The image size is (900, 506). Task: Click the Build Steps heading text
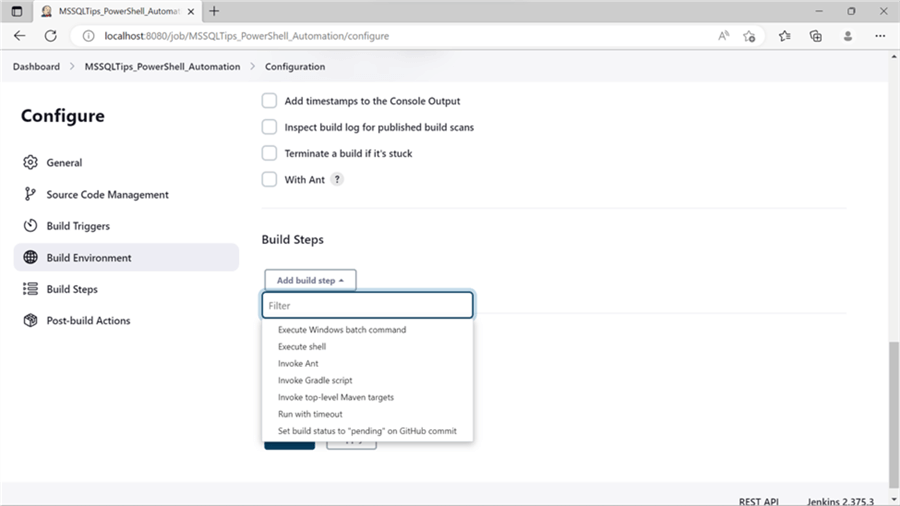(293, 239)
